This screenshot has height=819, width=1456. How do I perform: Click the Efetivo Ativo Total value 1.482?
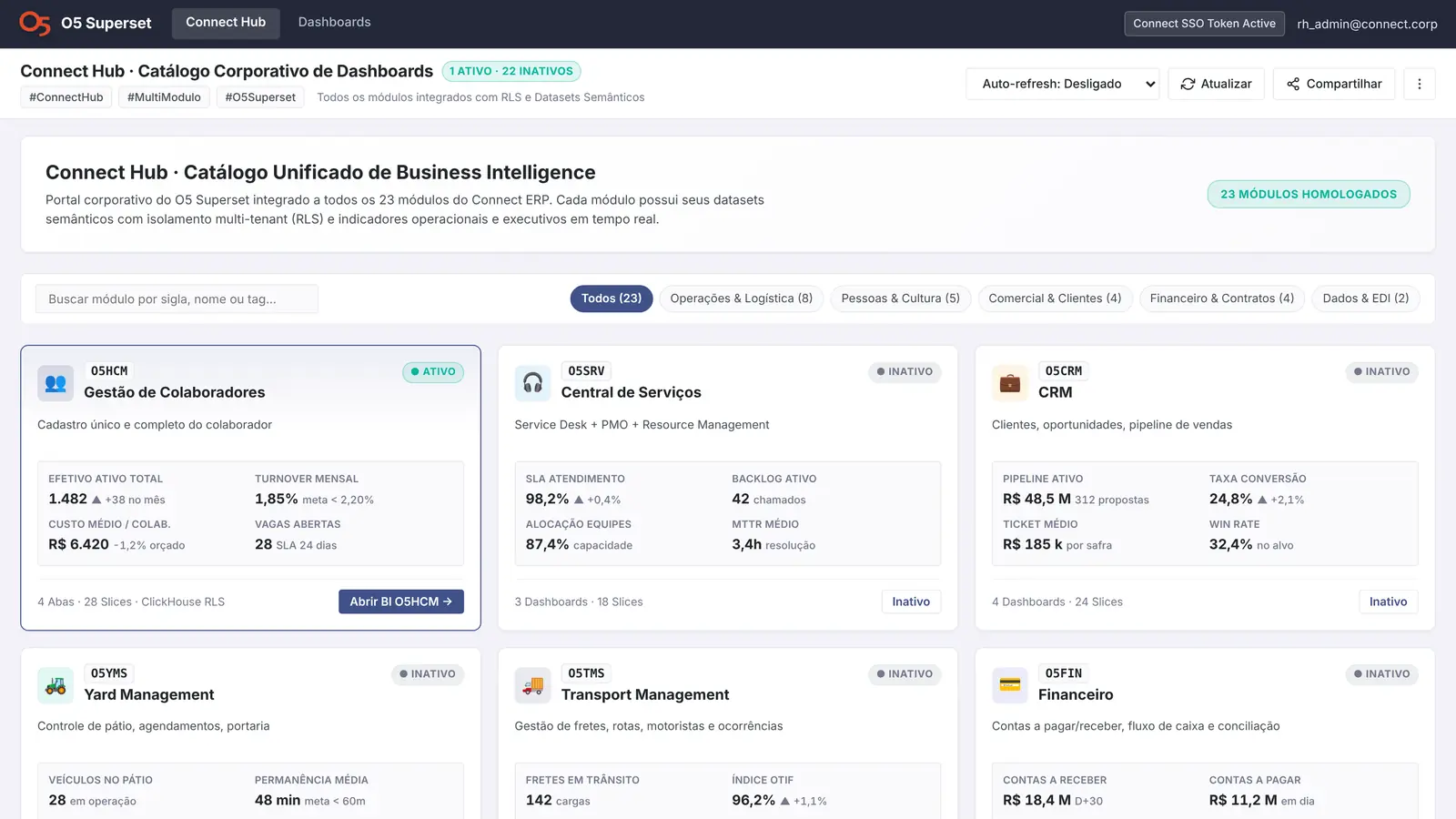67,499
